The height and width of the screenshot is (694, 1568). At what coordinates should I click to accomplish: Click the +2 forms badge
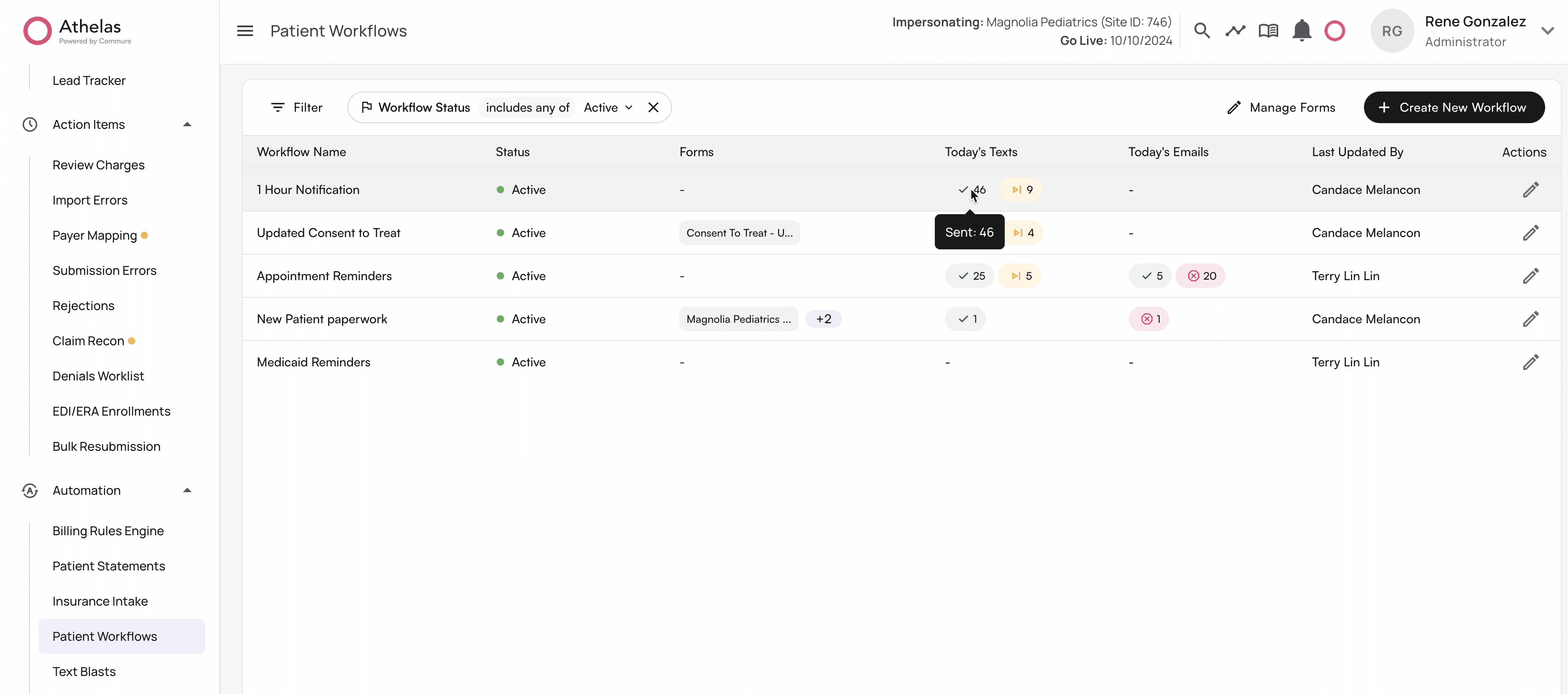point(823,319)
